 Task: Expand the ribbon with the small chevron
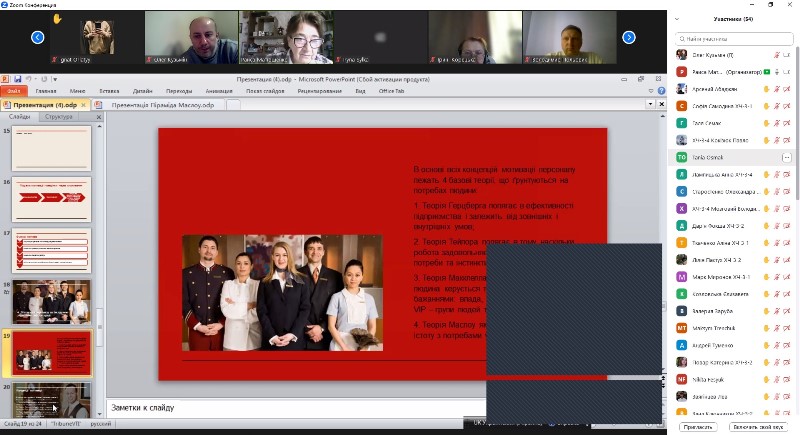pyautogui.click(x=651, y=91)
